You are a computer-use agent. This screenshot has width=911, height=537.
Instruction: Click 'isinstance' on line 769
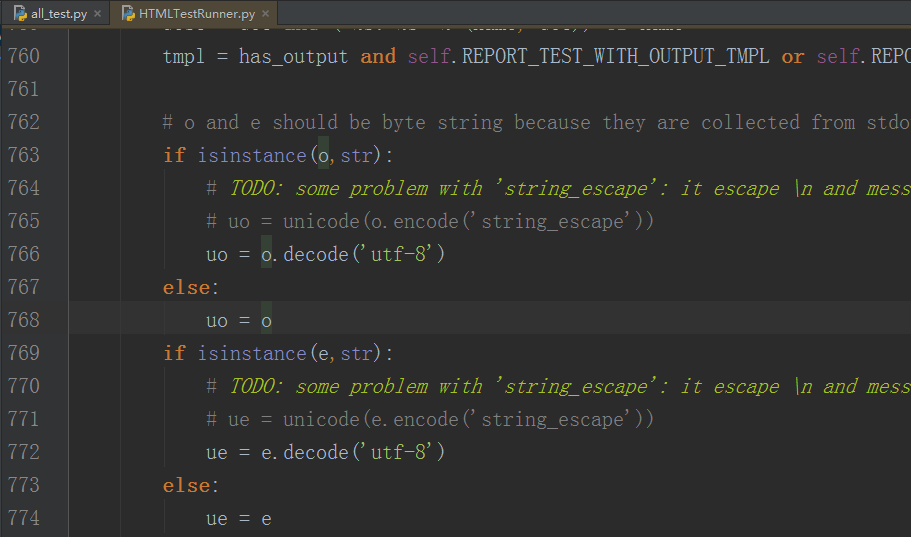[x=252, y=354]
